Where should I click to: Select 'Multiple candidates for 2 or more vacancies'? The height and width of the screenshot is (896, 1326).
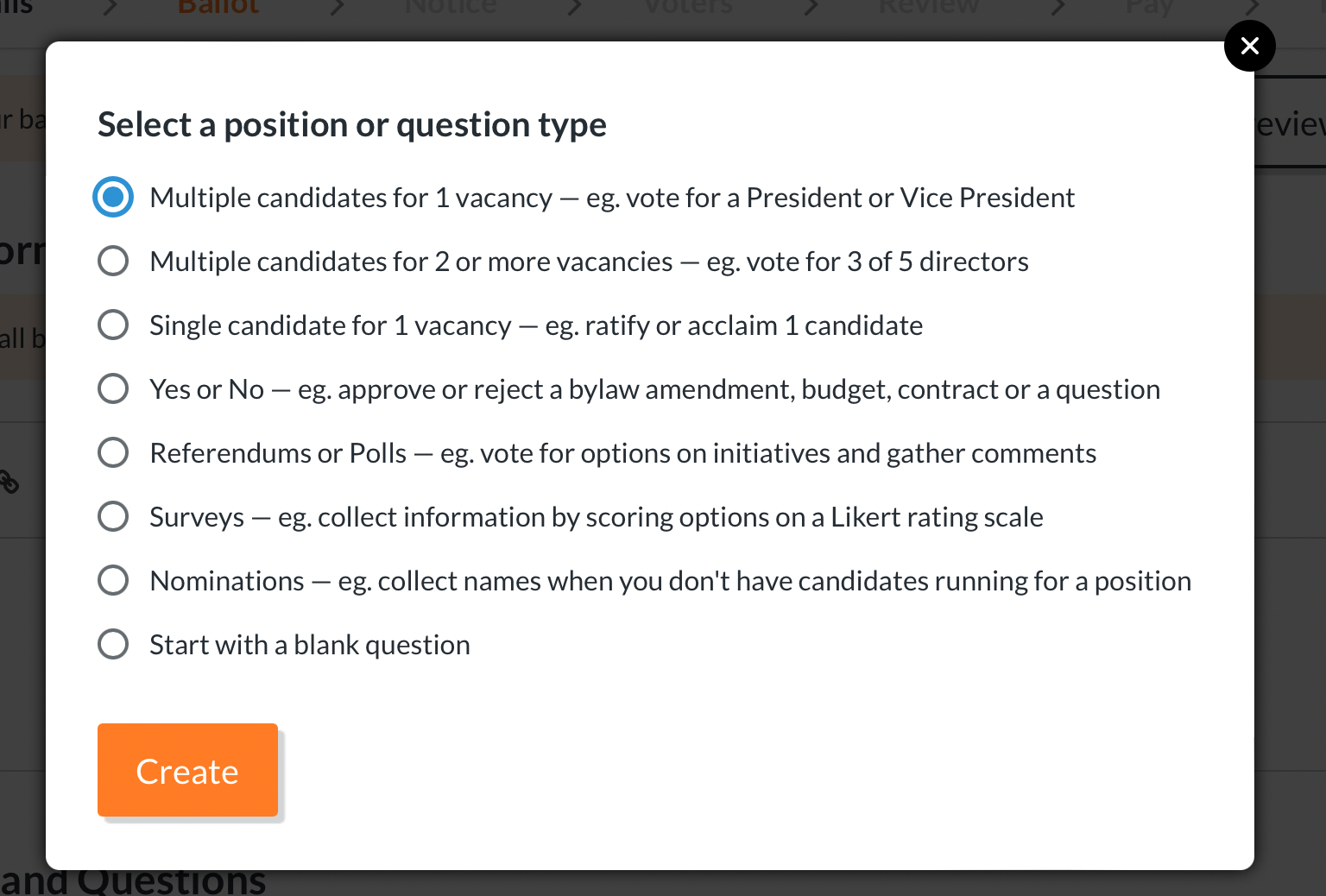coord(113,261)
